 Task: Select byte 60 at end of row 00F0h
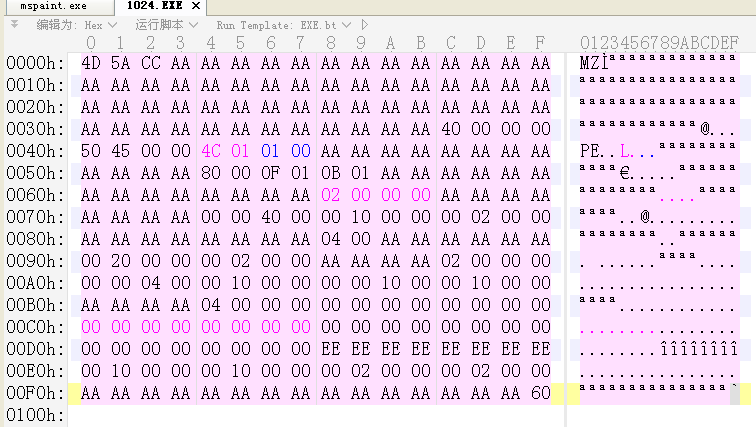pos(540,393)
